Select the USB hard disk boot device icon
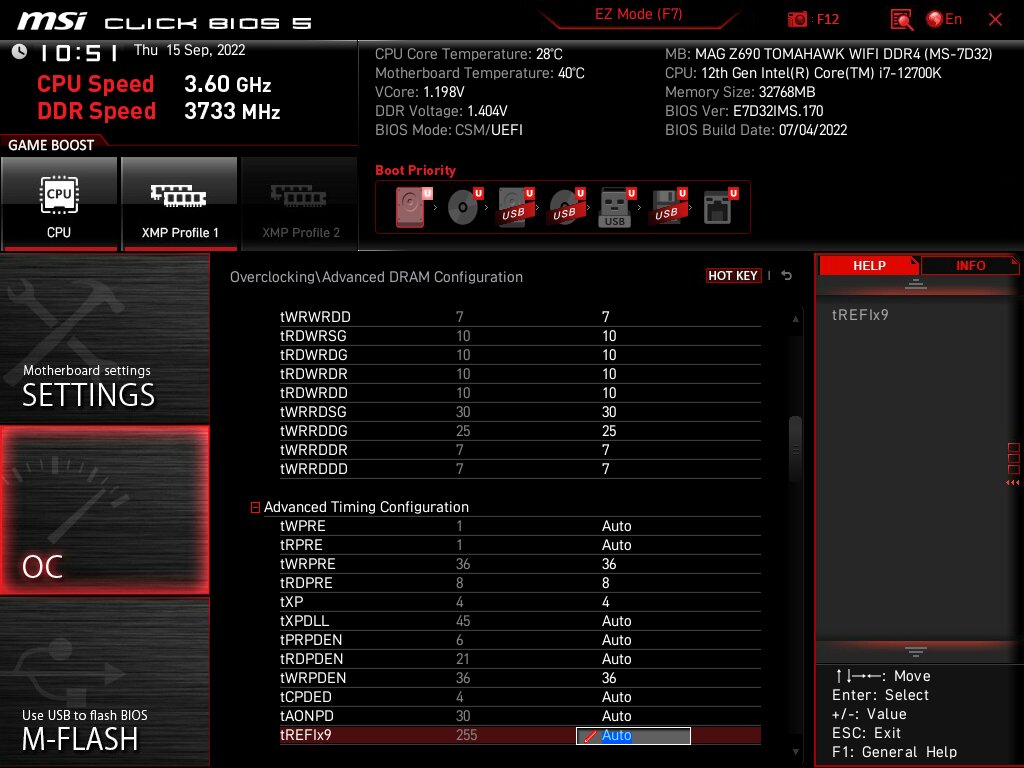 tap(516, 206)
